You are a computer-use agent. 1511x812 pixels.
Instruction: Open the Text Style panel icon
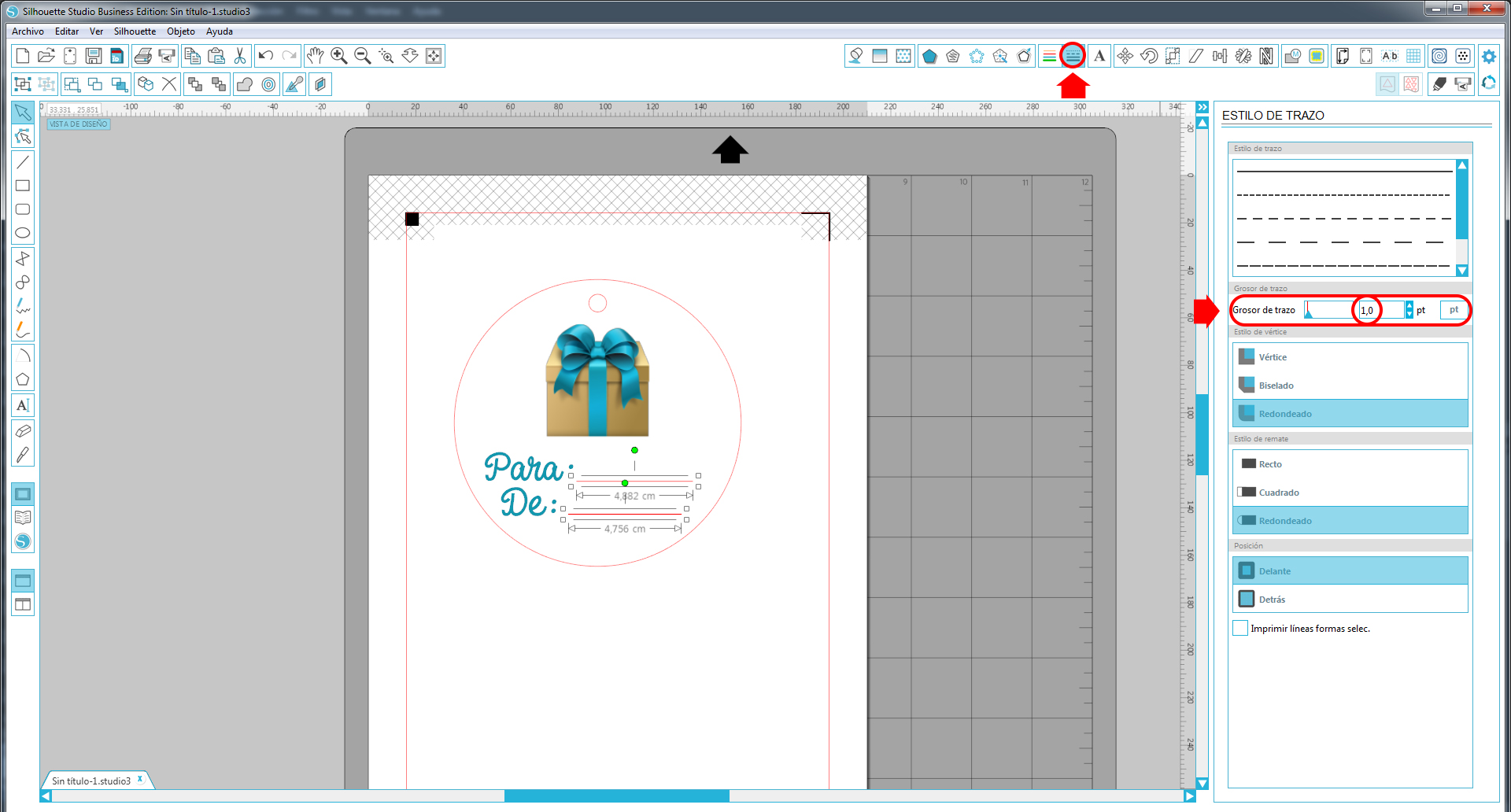[1099, 56]
